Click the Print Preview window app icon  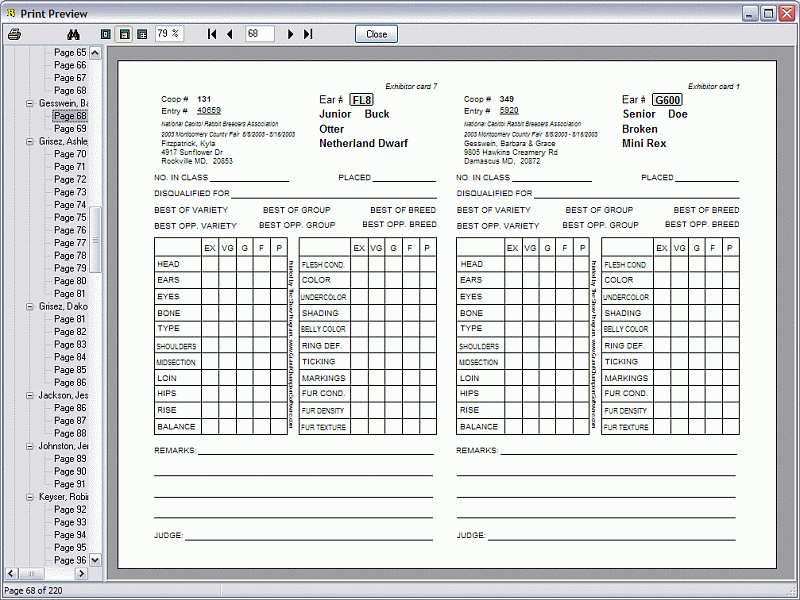tap(11, 13)
